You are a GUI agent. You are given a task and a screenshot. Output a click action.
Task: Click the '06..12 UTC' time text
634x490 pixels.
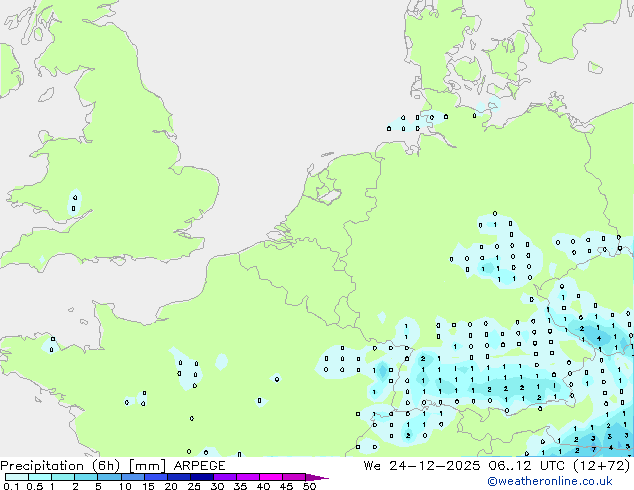pos(528,466)
